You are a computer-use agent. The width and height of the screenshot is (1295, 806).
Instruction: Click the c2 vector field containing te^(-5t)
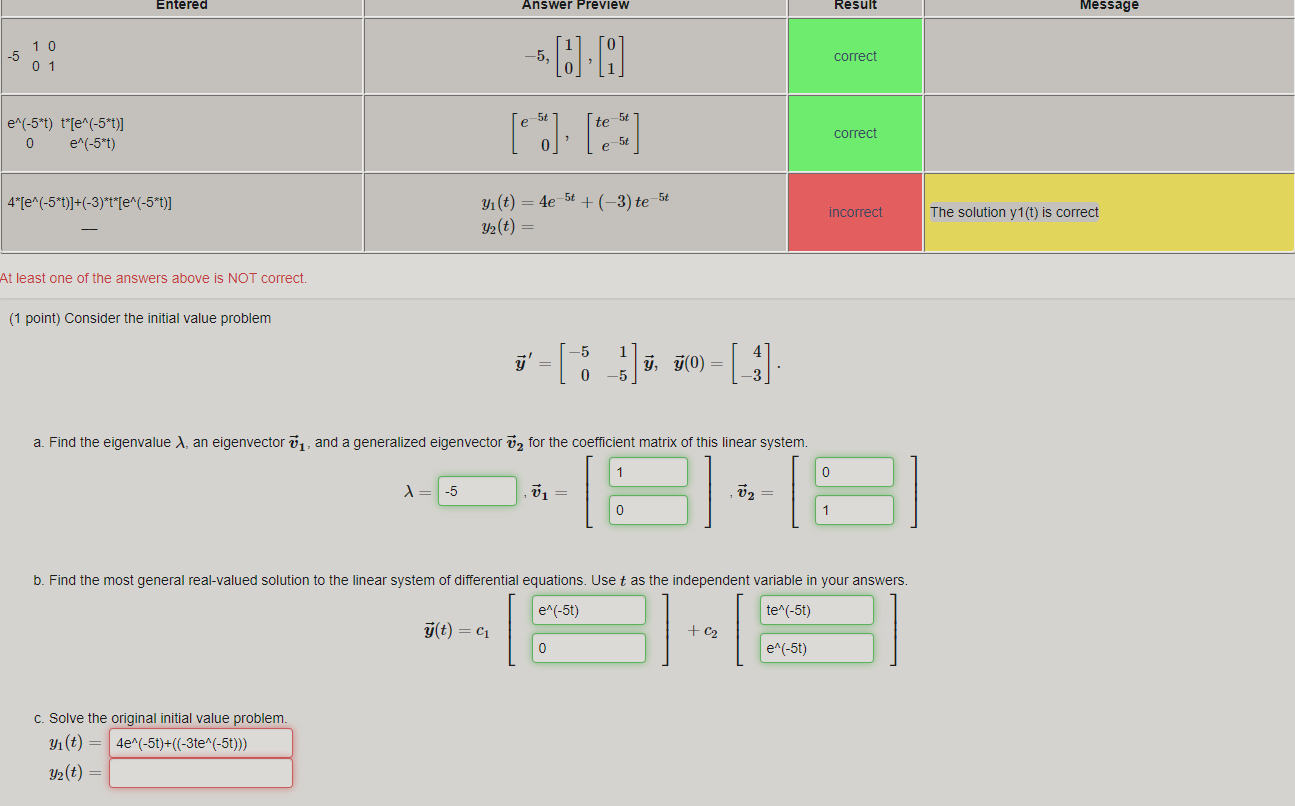pyautogui.click(x=817, y=610)
